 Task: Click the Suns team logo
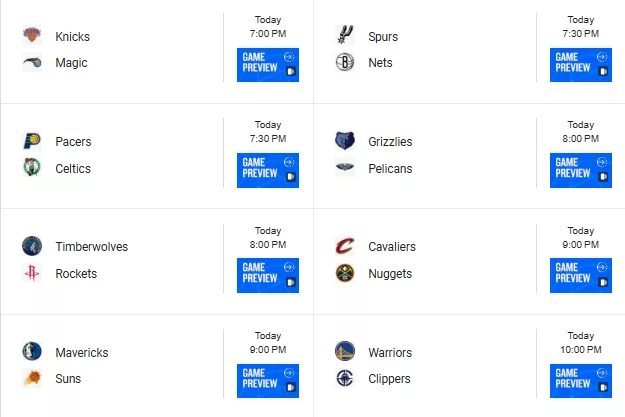32,378
